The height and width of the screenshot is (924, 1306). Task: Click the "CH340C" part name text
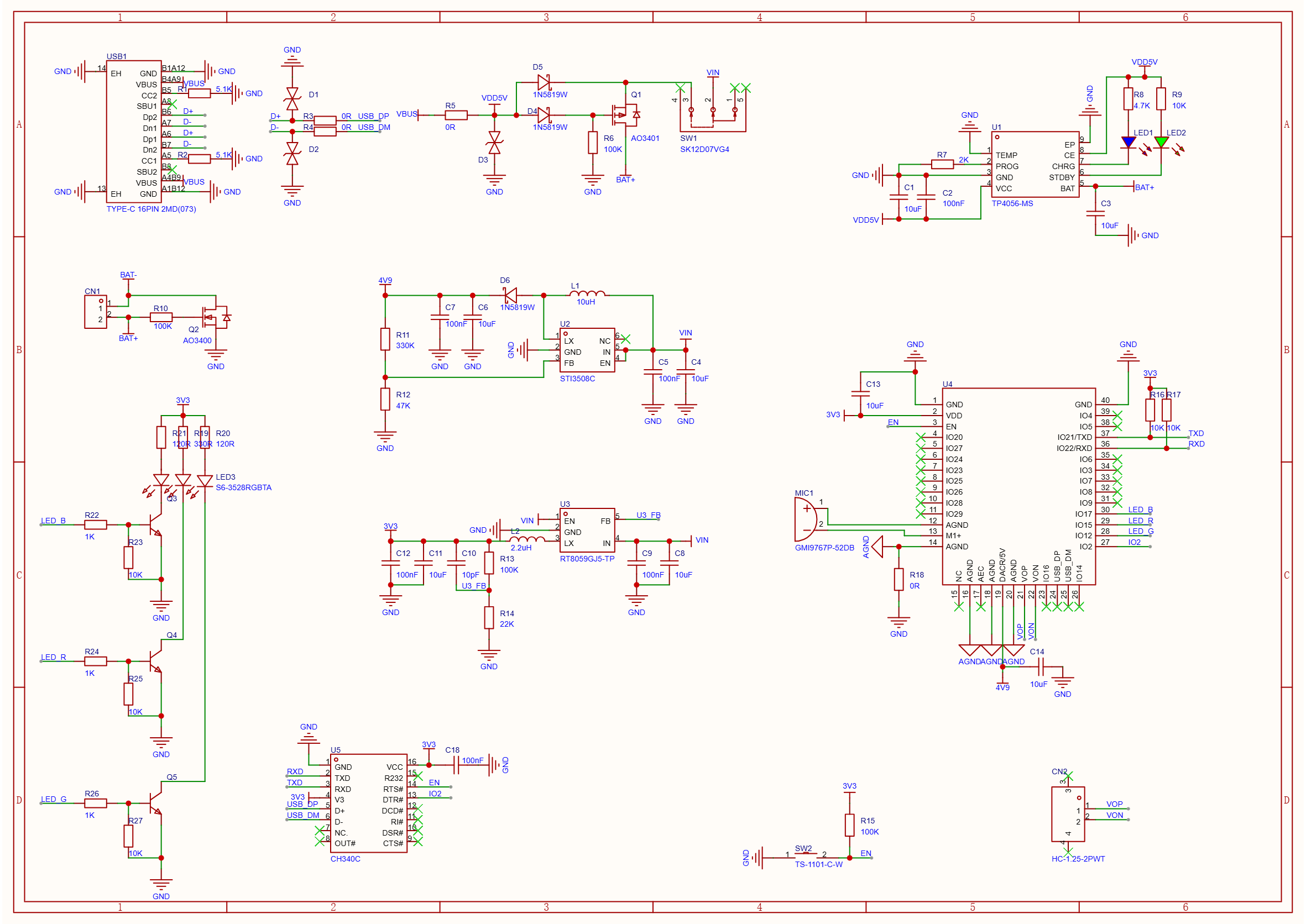pos(346,859)
